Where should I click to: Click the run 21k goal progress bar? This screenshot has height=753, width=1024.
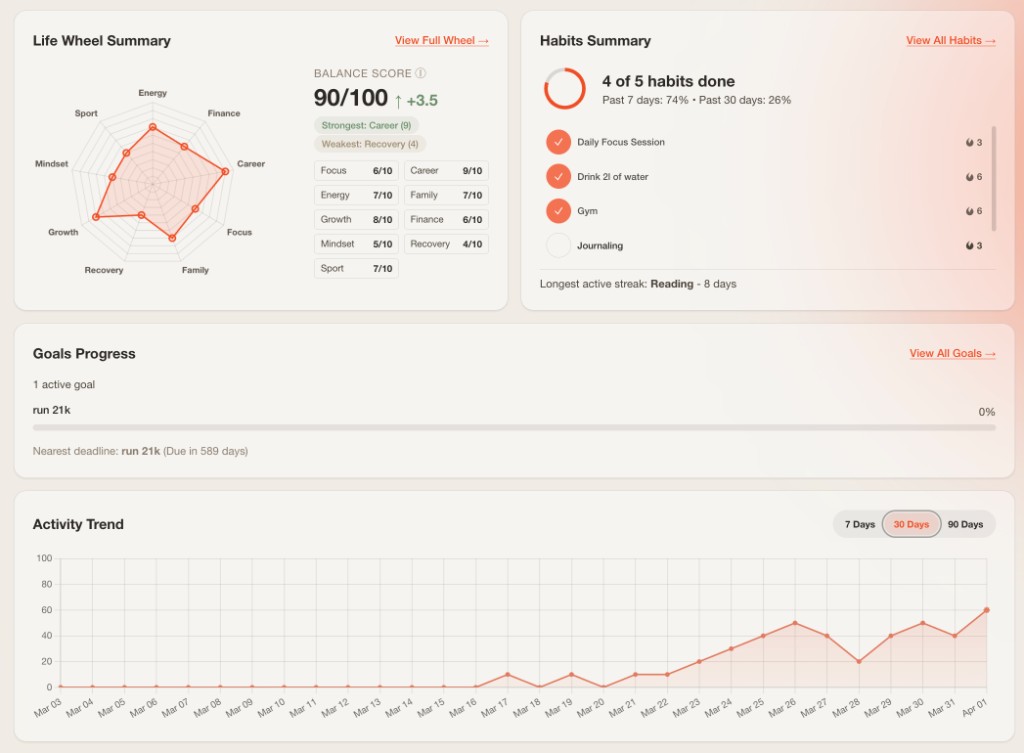tap(514, 428)
